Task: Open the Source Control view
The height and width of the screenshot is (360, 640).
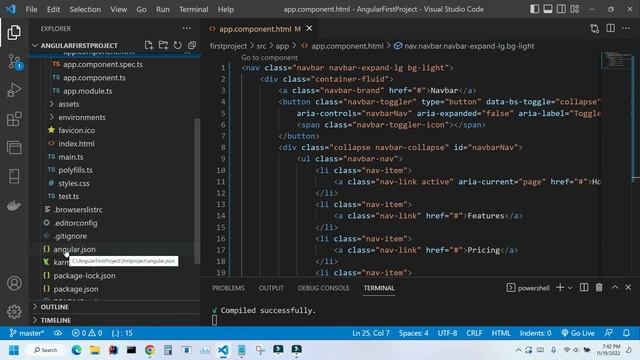Action: pyautogui.click(x=14, y=62)
